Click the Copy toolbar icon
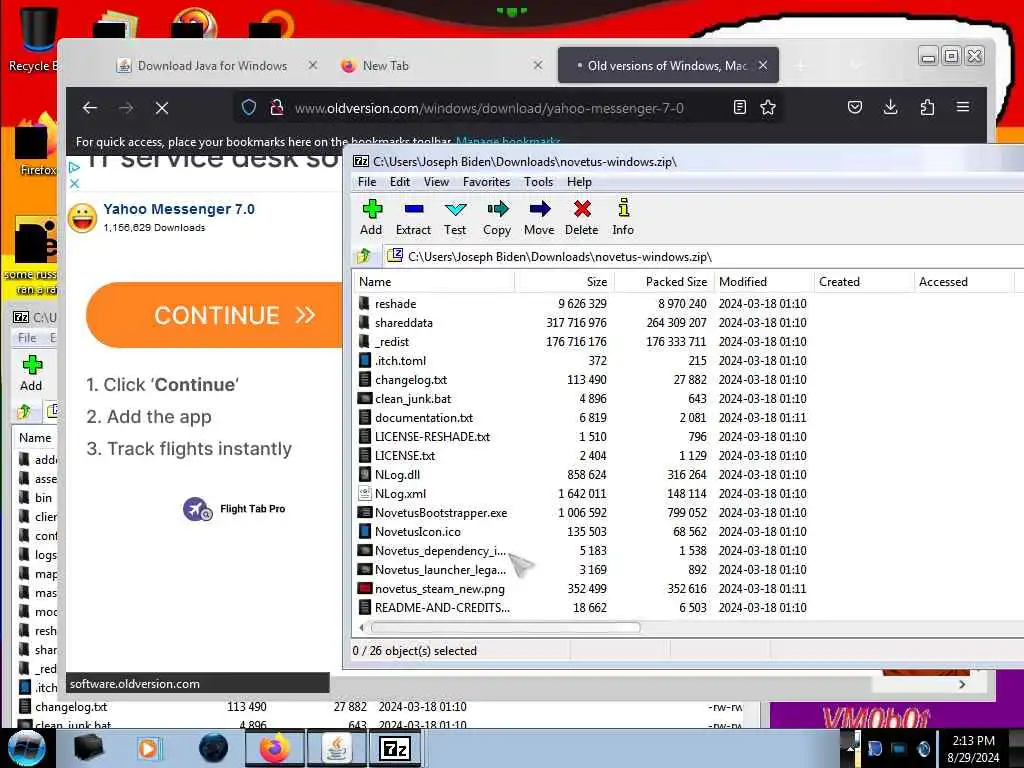This screenshot has height=768, width=1024. (497, 217)
